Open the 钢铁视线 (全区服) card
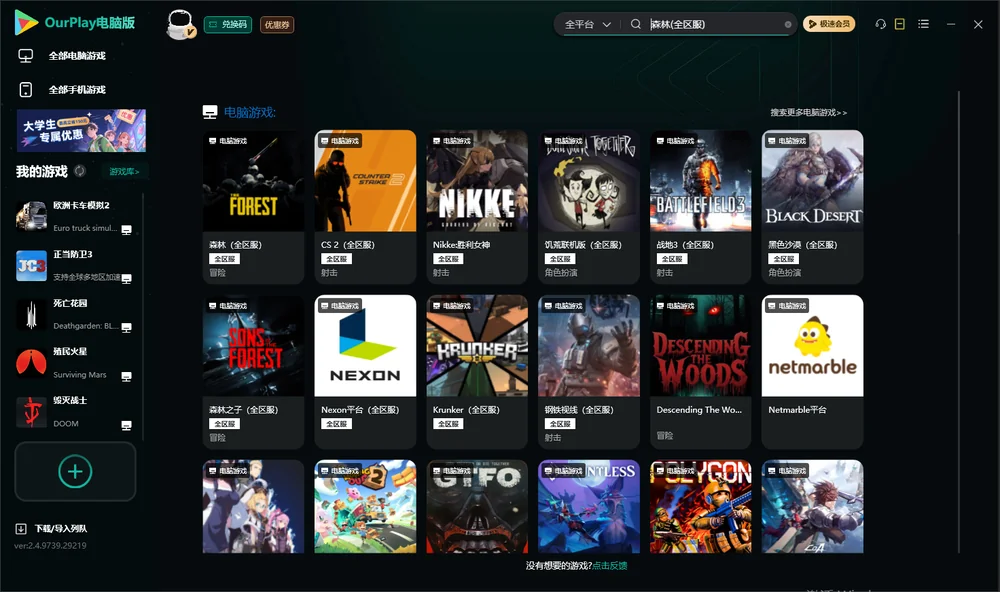Viewport: 1000px width, 592px height. point(589,372)
